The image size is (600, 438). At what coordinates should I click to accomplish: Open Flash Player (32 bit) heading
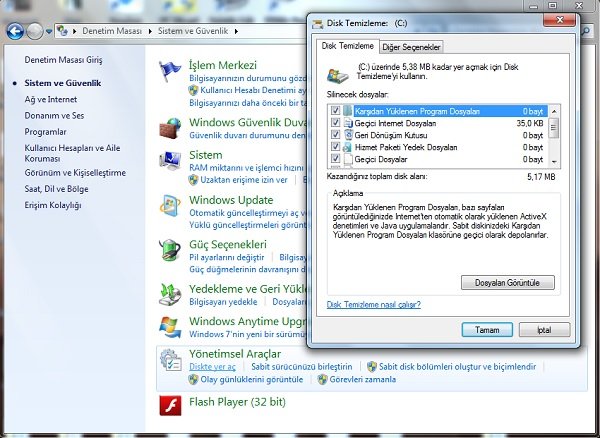[x=237, y=402]
